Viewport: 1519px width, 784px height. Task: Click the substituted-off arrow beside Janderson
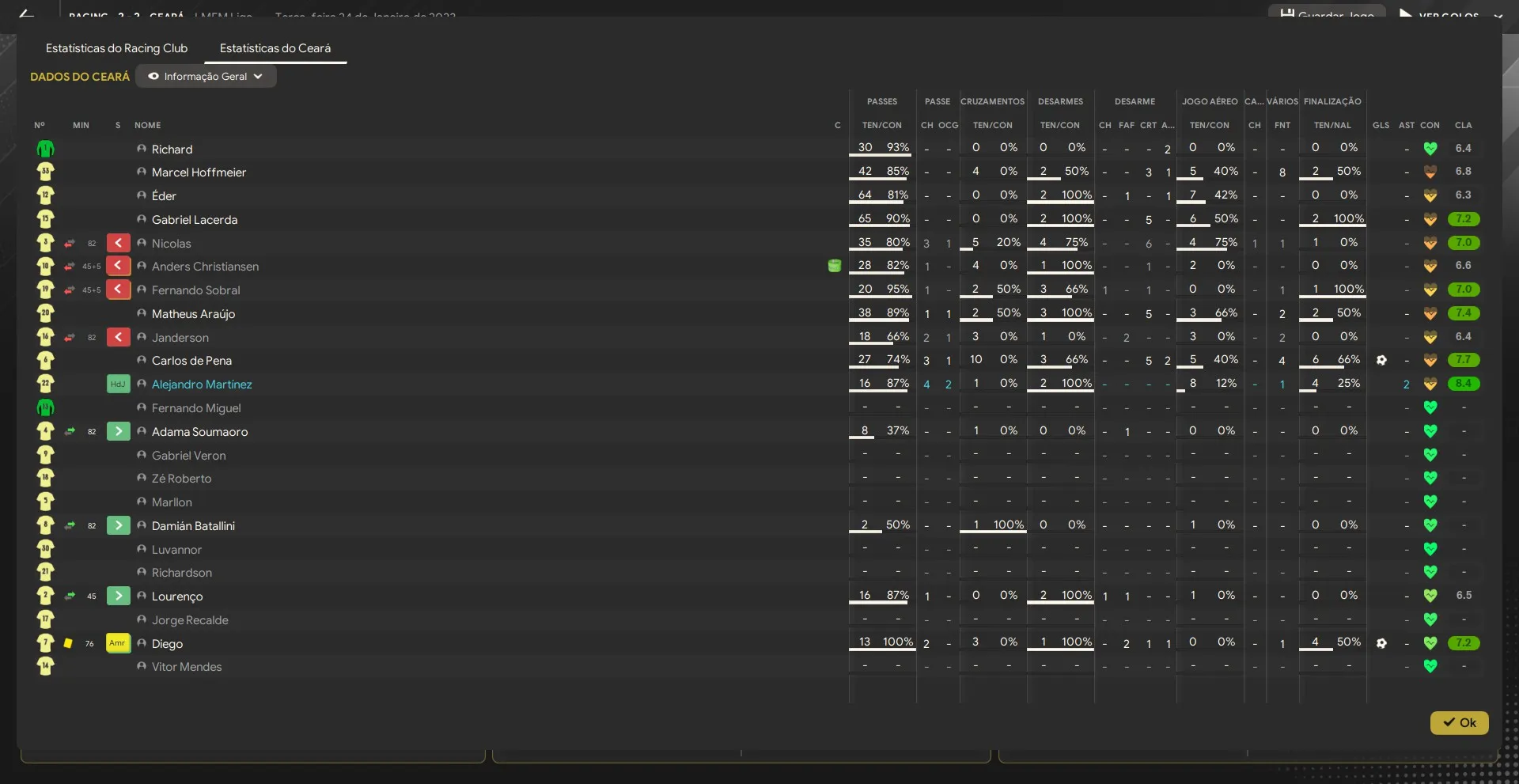click(x=118, y=337)
